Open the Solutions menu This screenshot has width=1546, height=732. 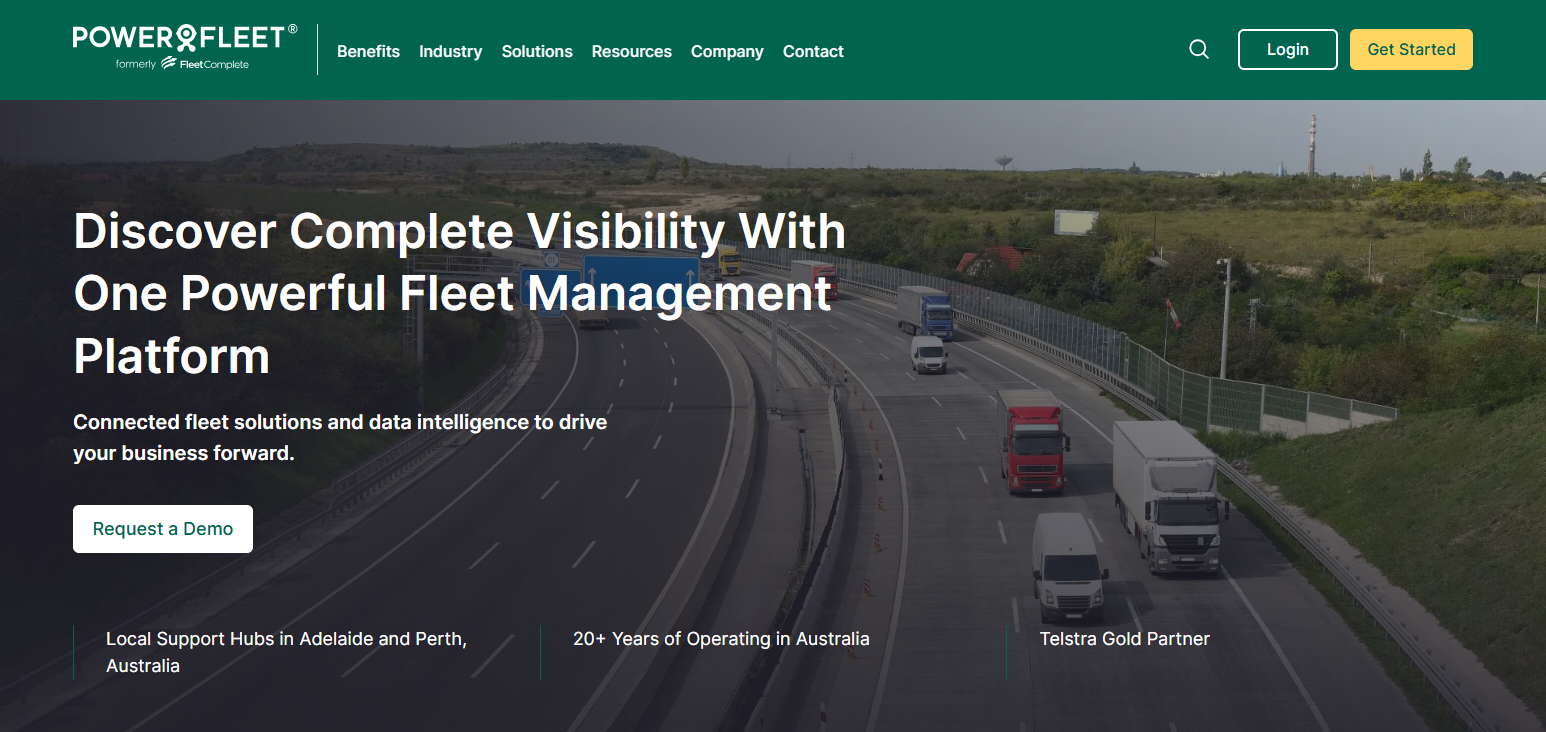coord(537,51)
